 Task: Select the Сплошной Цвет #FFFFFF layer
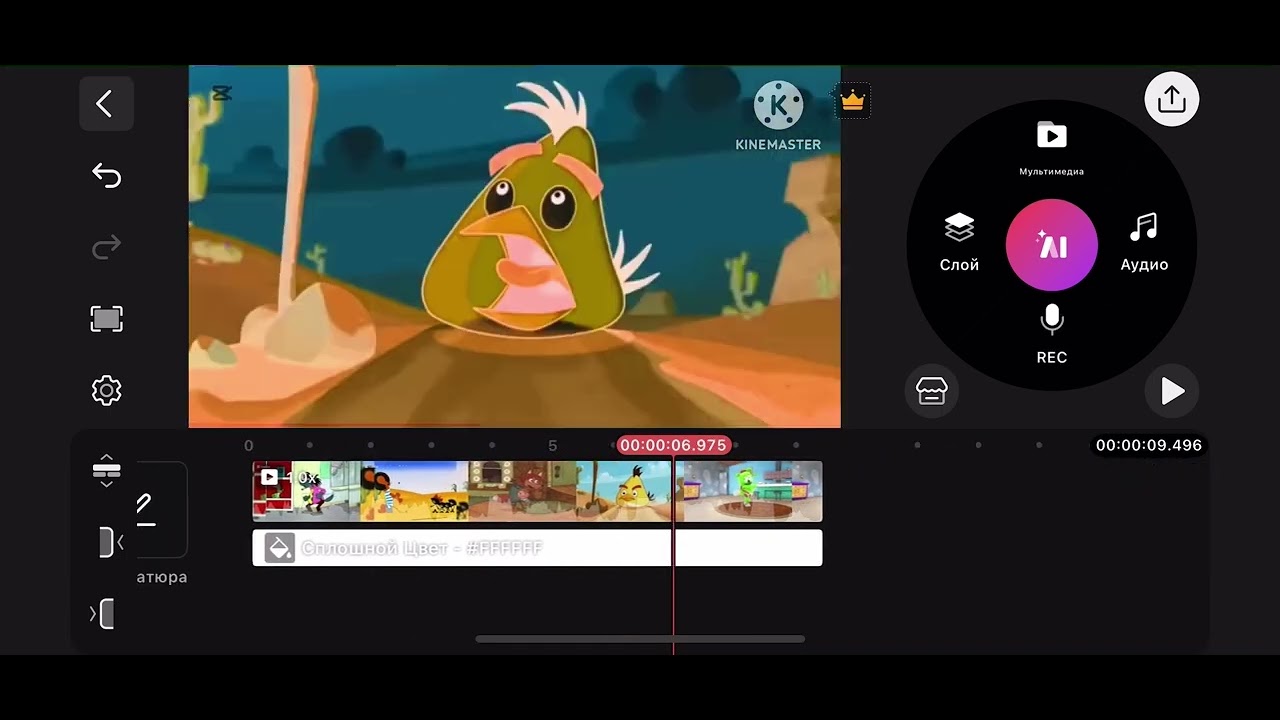(x=537, y=548)
